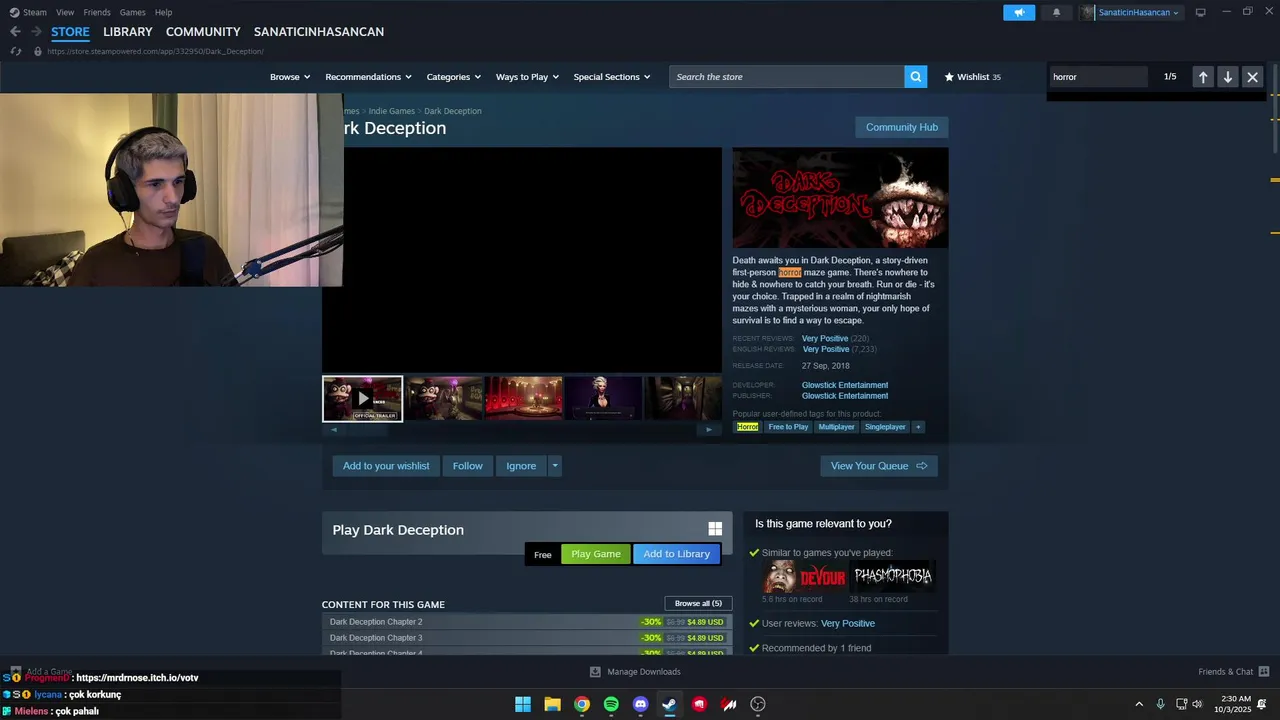Show hidden system tray icons
The width and height of the screenshot is (1280, 720).
(1138, 704)
